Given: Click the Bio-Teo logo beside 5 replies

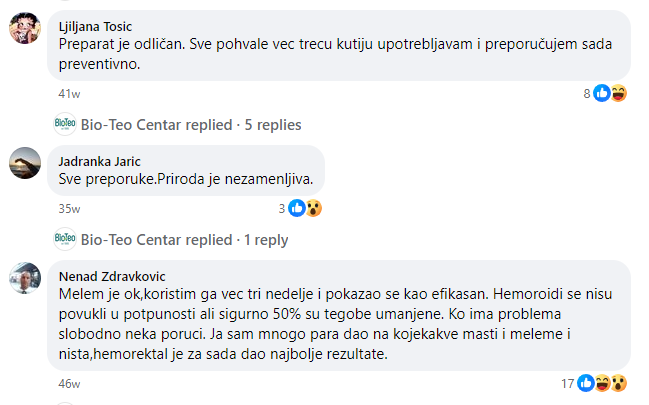Looking at the screenshot, I should [x=65, y=125].
